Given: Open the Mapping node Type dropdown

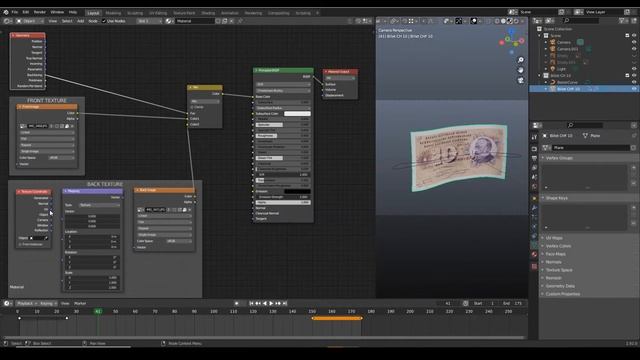Looking at the screenshot, I should point(99,205).
